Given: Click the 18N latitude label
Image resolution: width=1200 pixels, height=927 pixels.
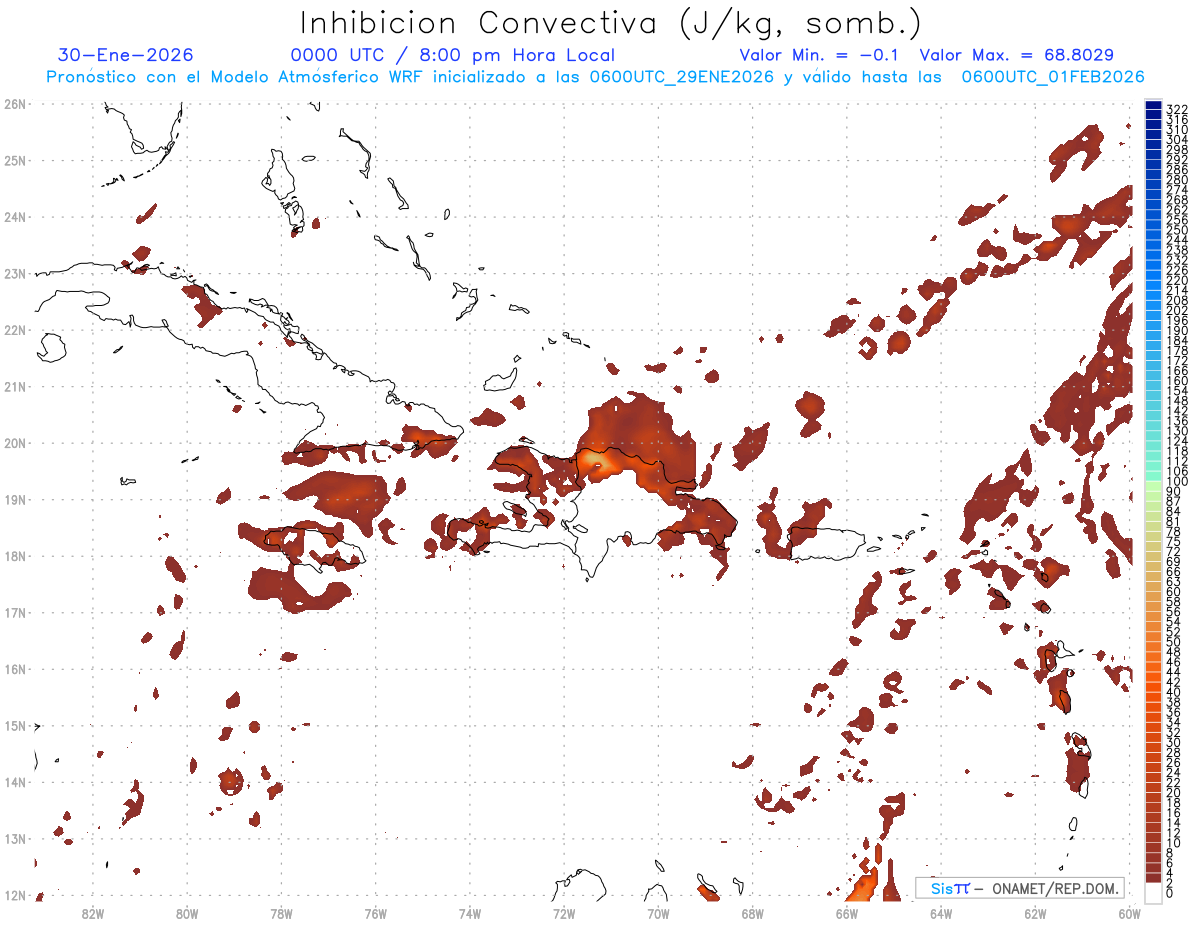Looking at the screenshot, I should [15, 556].
